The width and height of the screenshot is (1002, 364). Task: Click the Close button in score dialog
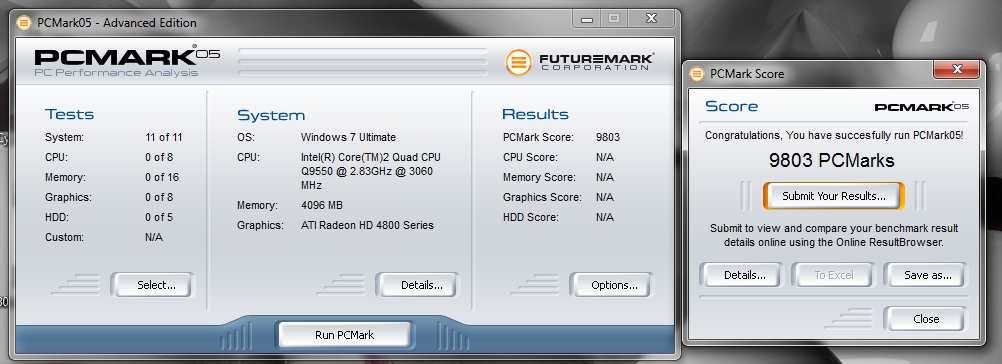(925, 319)
